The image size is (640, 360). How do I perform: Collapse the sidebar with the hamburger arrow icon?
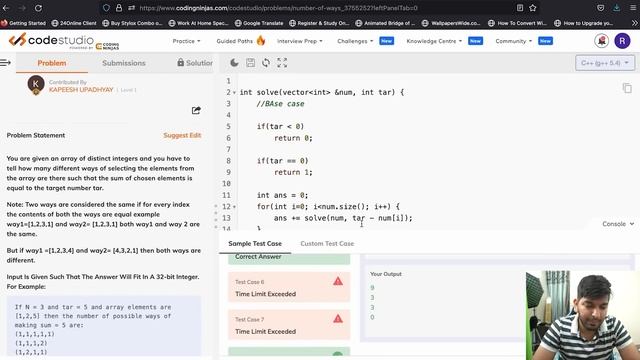(x=5, y=62)
